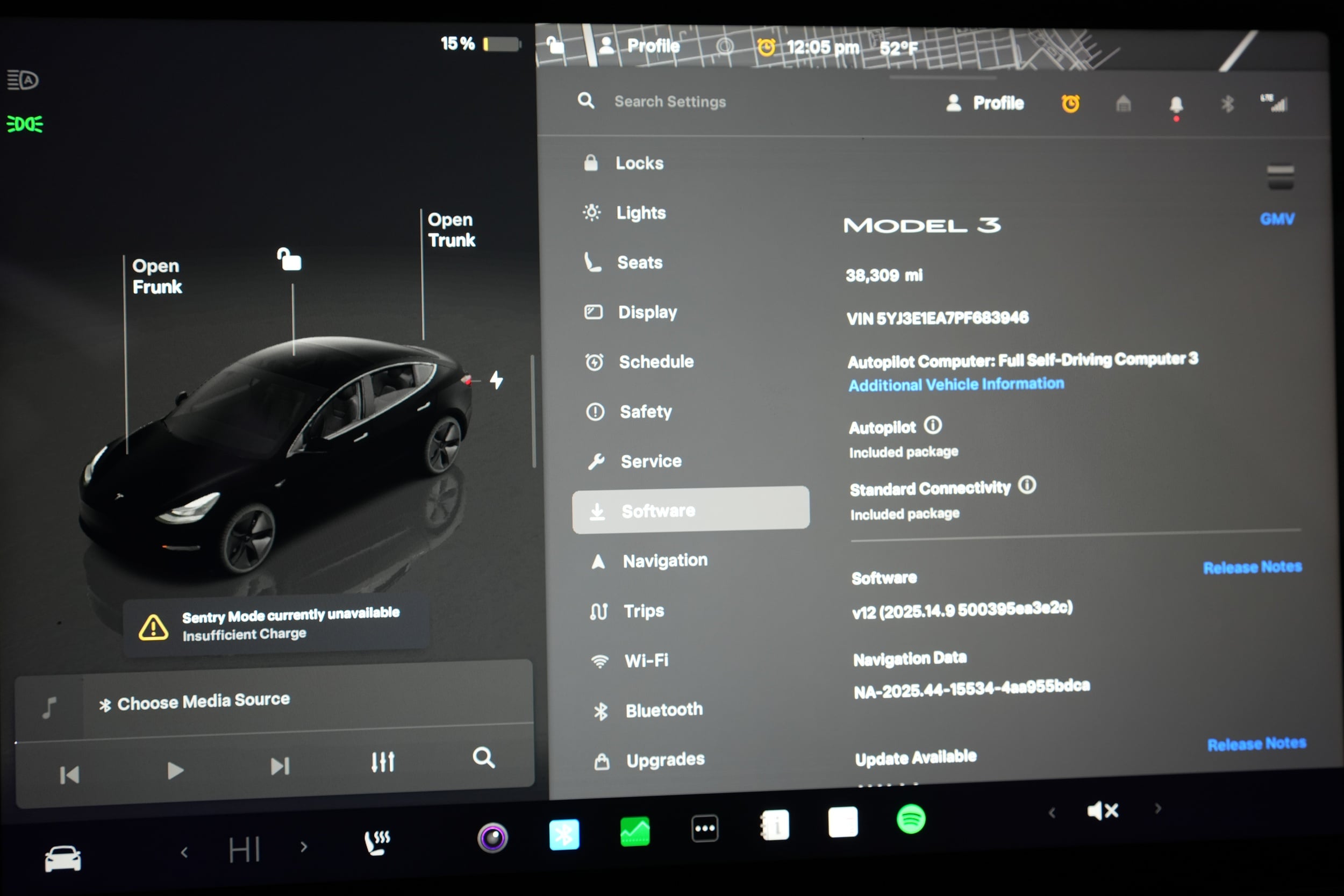The image size is (1344, 896).
Task: View Release Notes for the software update
Action: (x=1256, y=743)
